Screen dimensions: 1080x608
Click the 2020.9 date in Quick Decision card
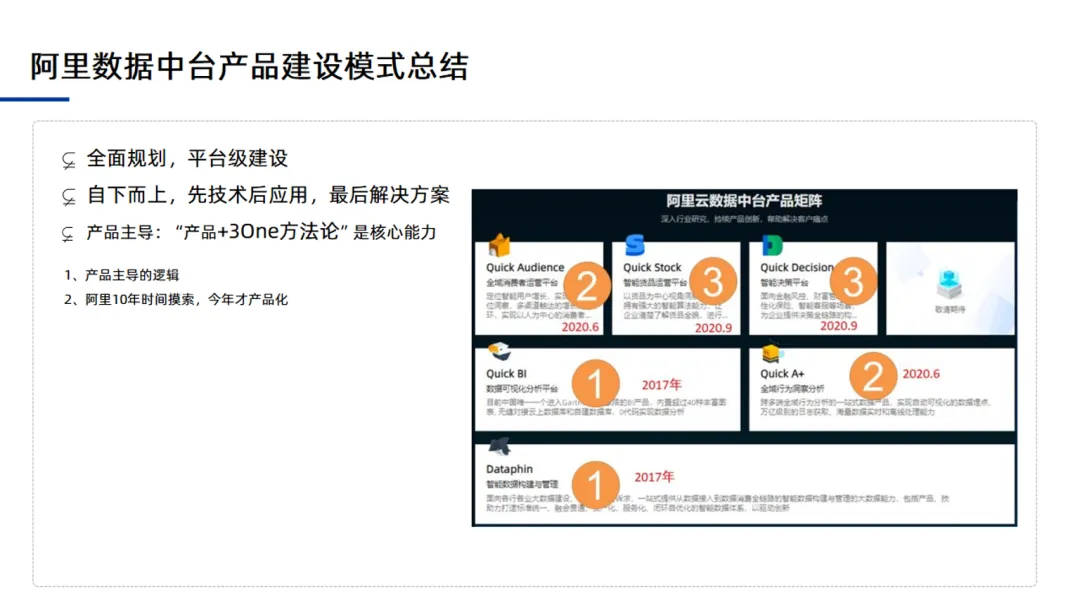click(x=838, y=326)
